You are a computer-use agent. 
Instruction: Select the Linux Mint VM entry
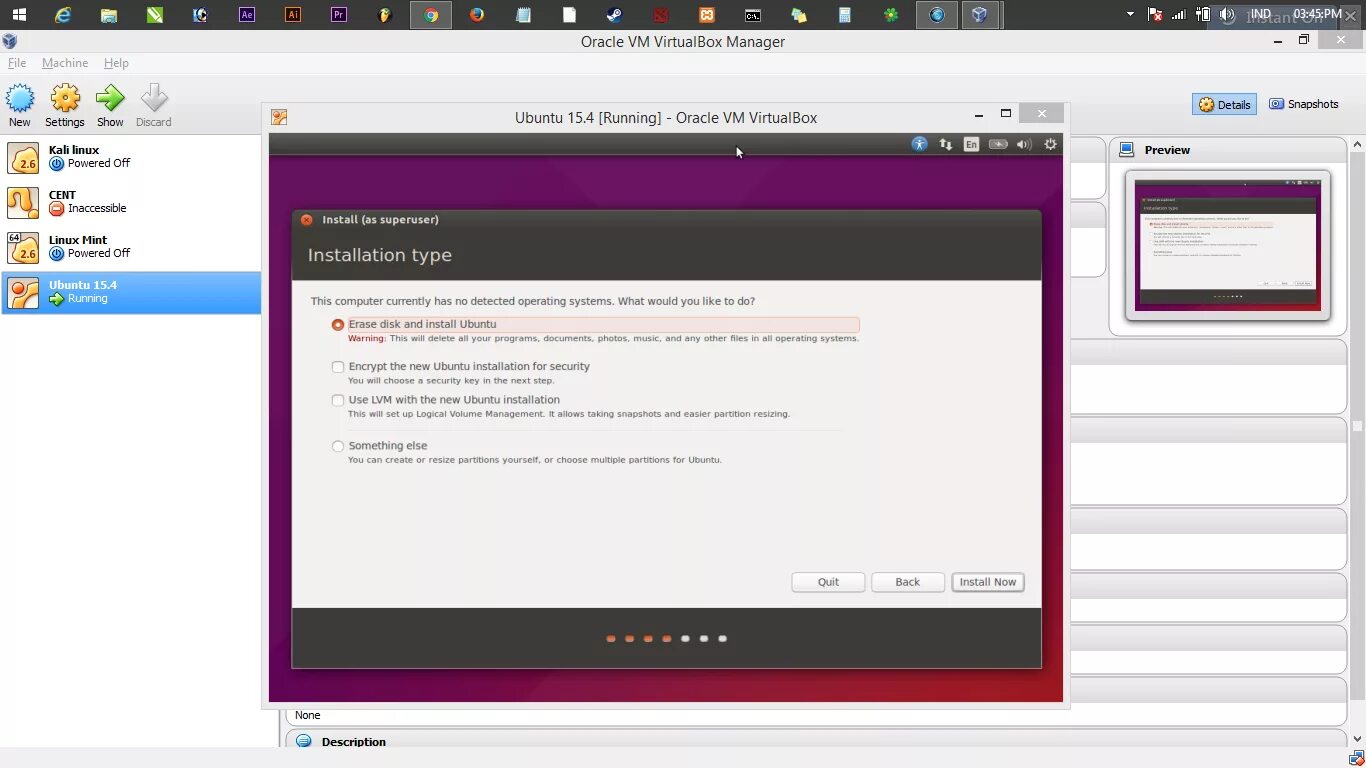[131, 247]
